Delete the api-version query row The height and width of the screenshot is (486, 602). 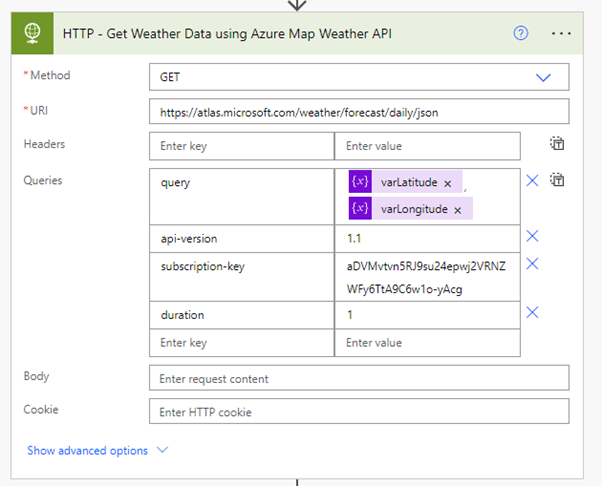click(x=532, y=236)
